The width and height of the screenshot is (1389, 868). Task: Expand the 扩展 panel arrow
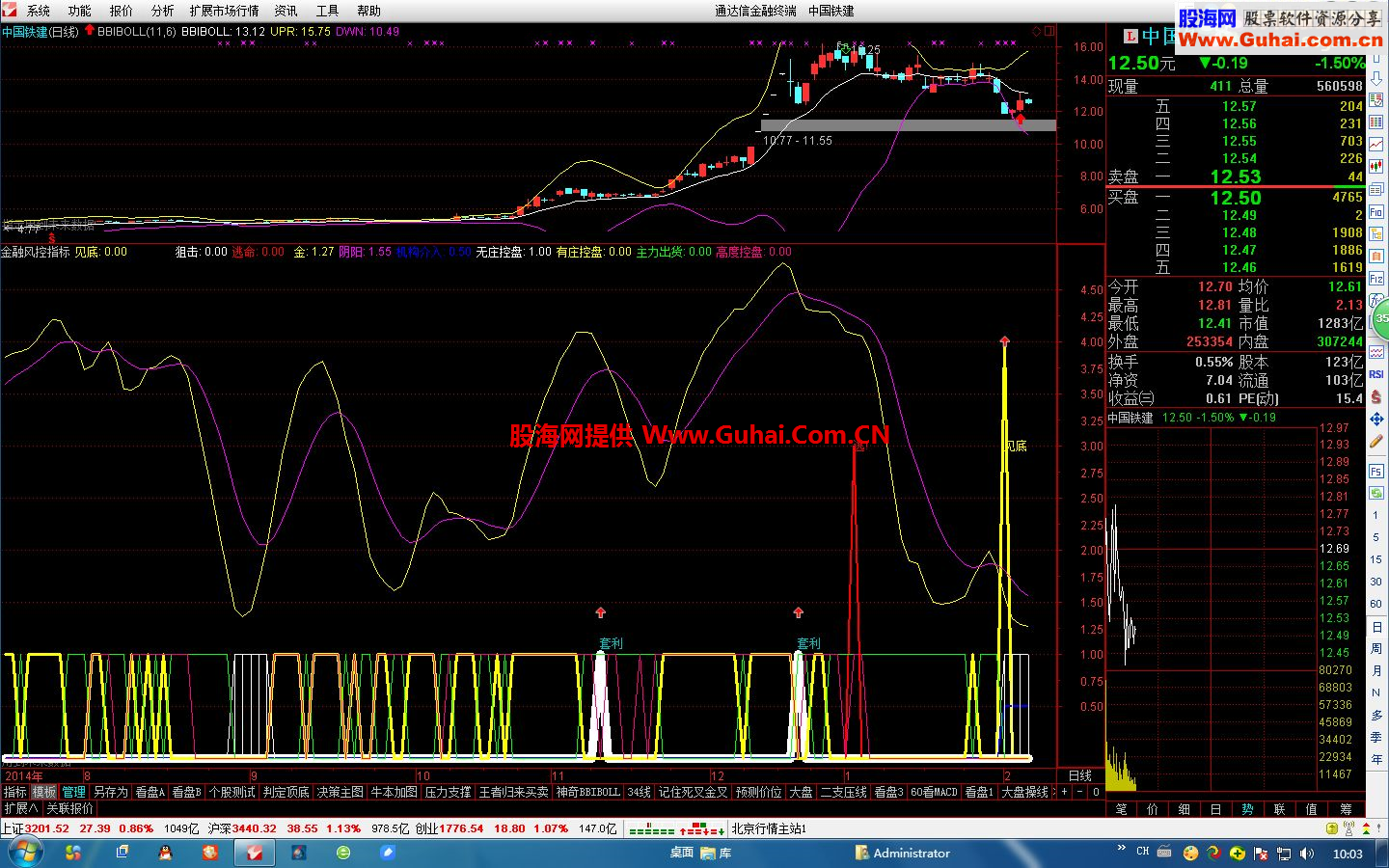tap(20, 808)
